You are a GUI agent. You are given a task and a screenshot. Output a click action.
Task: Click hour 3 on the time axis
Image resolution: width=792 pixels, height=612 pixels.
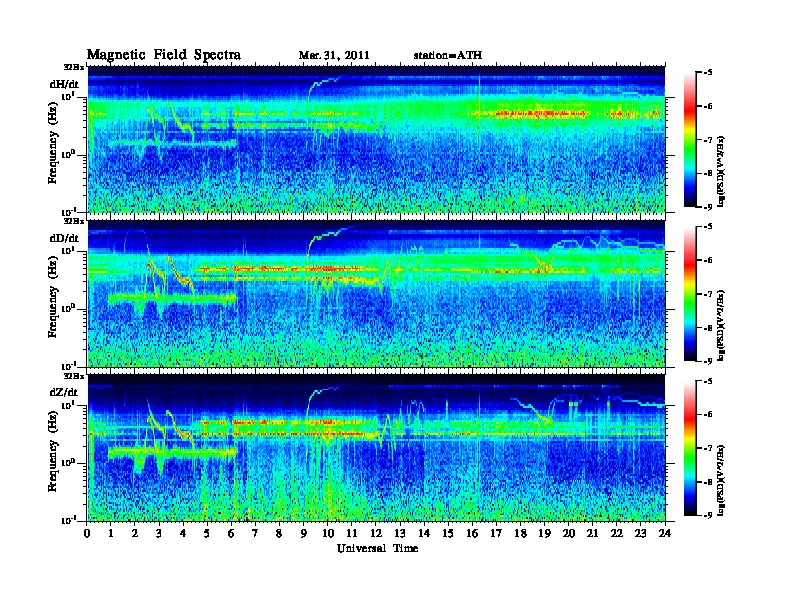[160, 533]
